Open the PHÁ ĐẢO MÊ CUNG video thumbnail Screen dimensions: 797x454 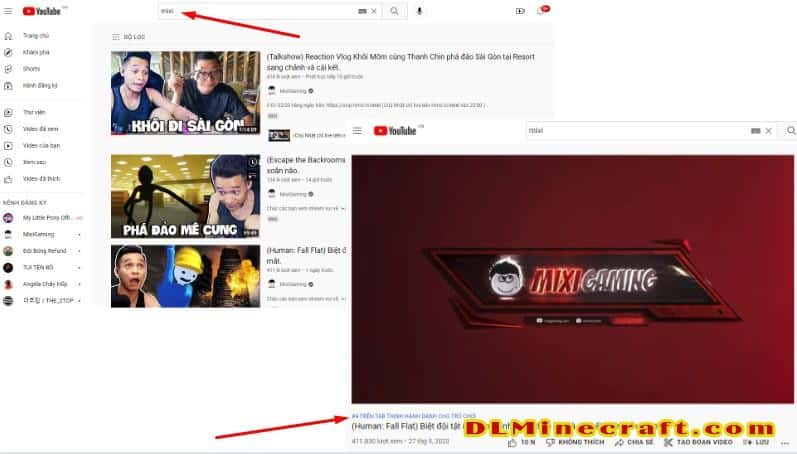pyautogui.click(x=186, y=196)
